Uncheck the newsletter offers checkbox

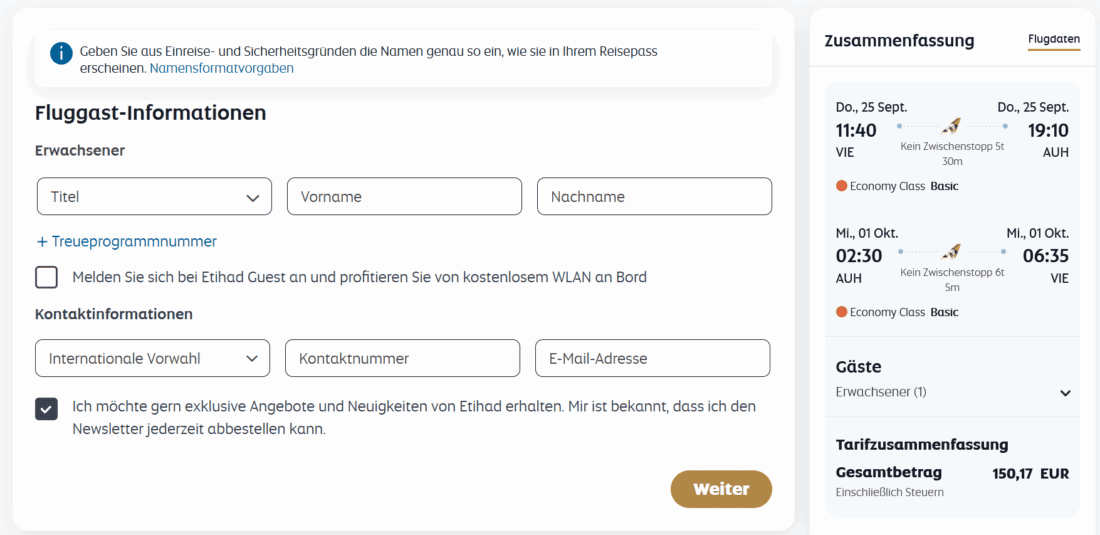[46, 408]
